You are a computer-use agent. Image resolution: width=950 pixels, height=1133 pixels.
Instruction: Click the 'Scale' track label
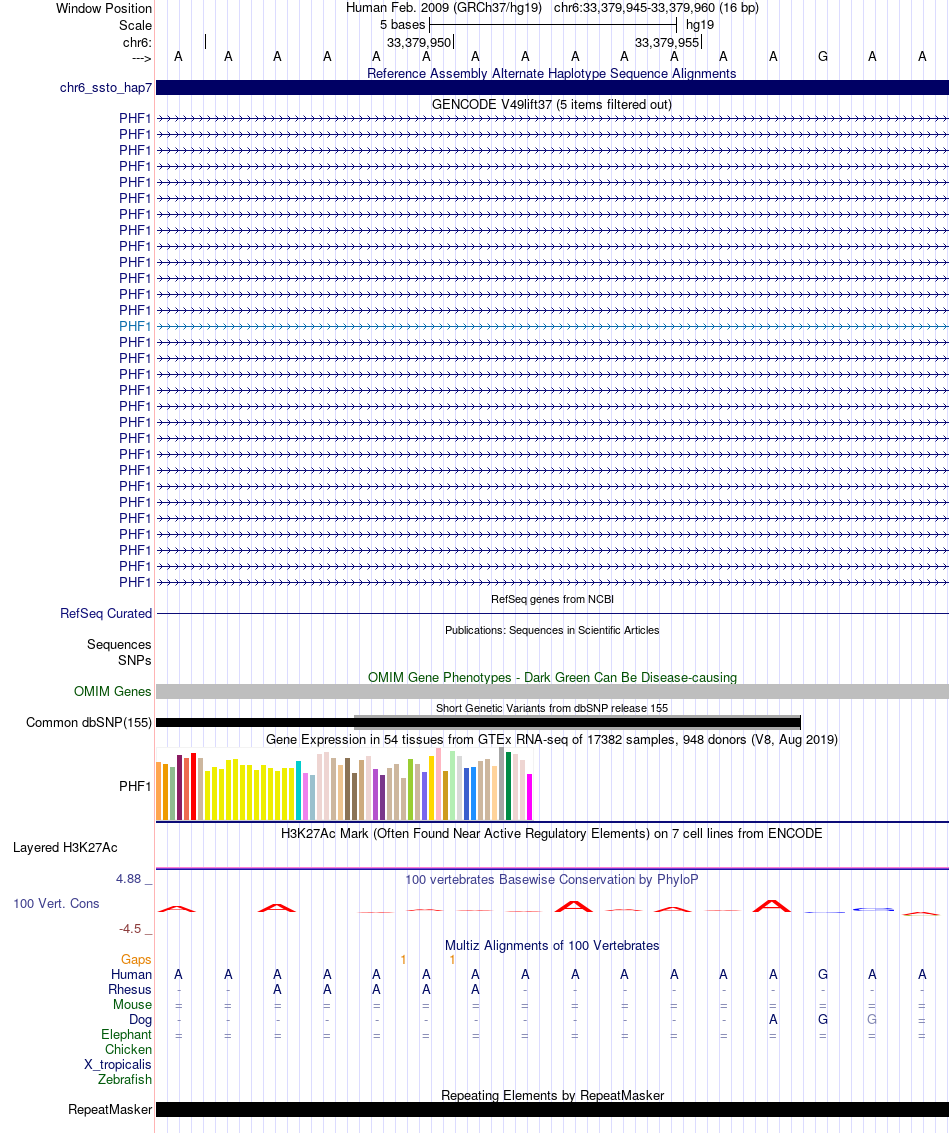[135, 25]
